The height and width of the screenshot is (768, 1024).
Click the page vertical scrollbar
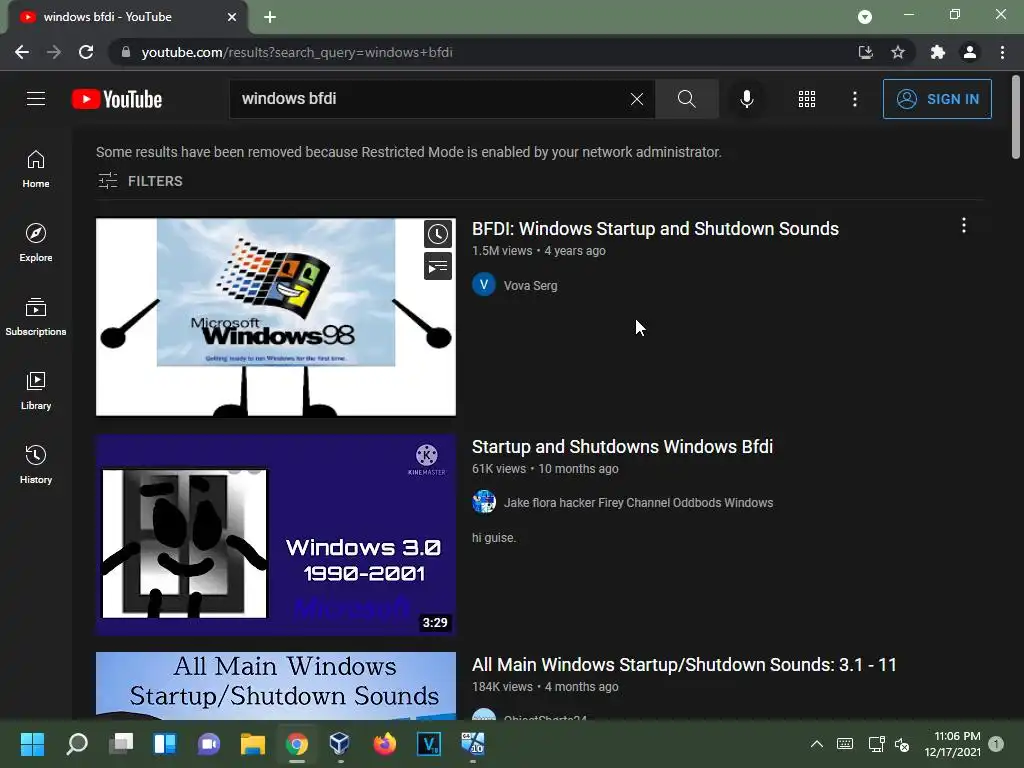click(x=1016, y=118)
